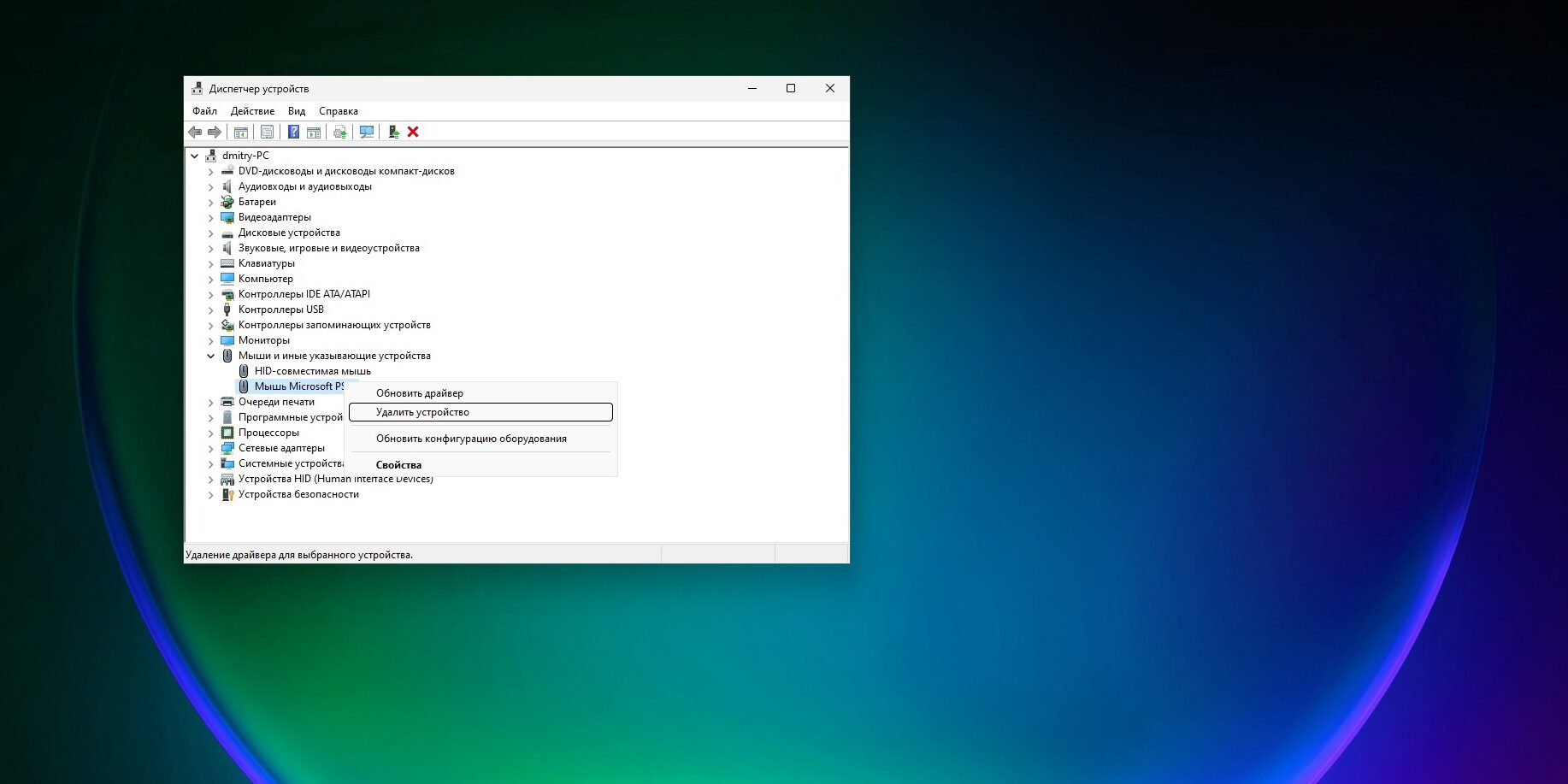
Task: Click the computer tower with green arrow icon
Action: (x=393, y=132)
